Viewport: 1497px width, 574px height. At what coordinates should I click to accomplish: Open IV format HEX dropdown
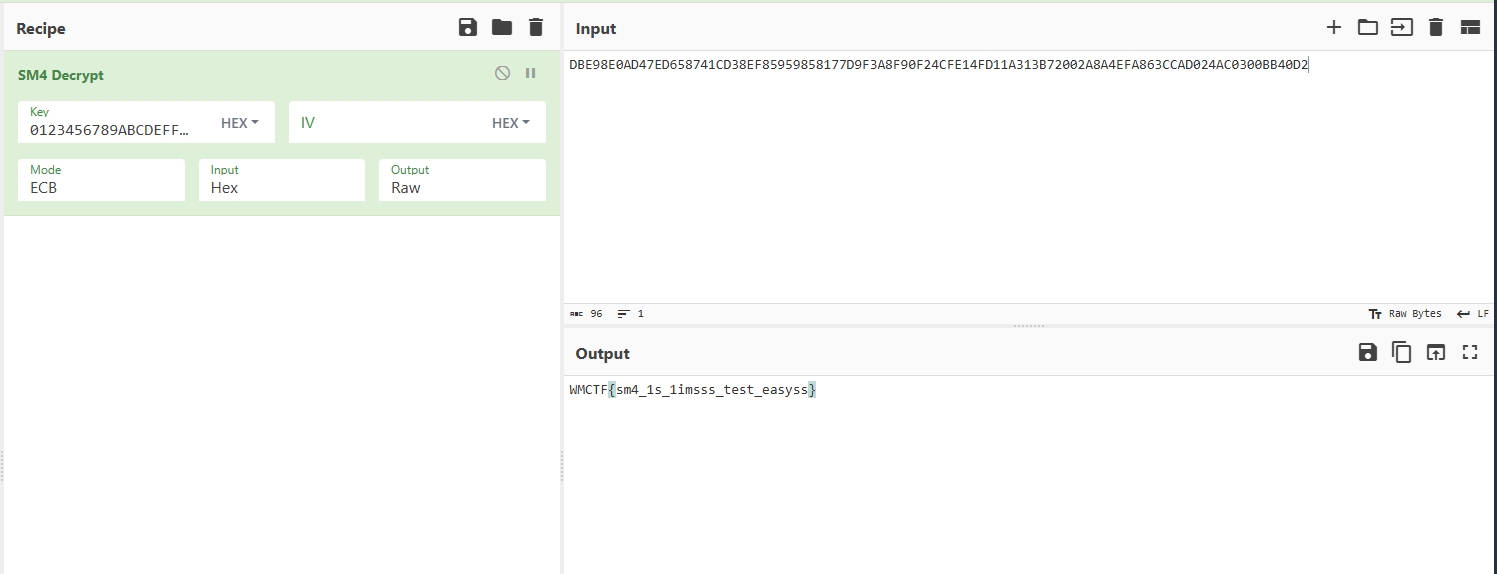[511, 123]
